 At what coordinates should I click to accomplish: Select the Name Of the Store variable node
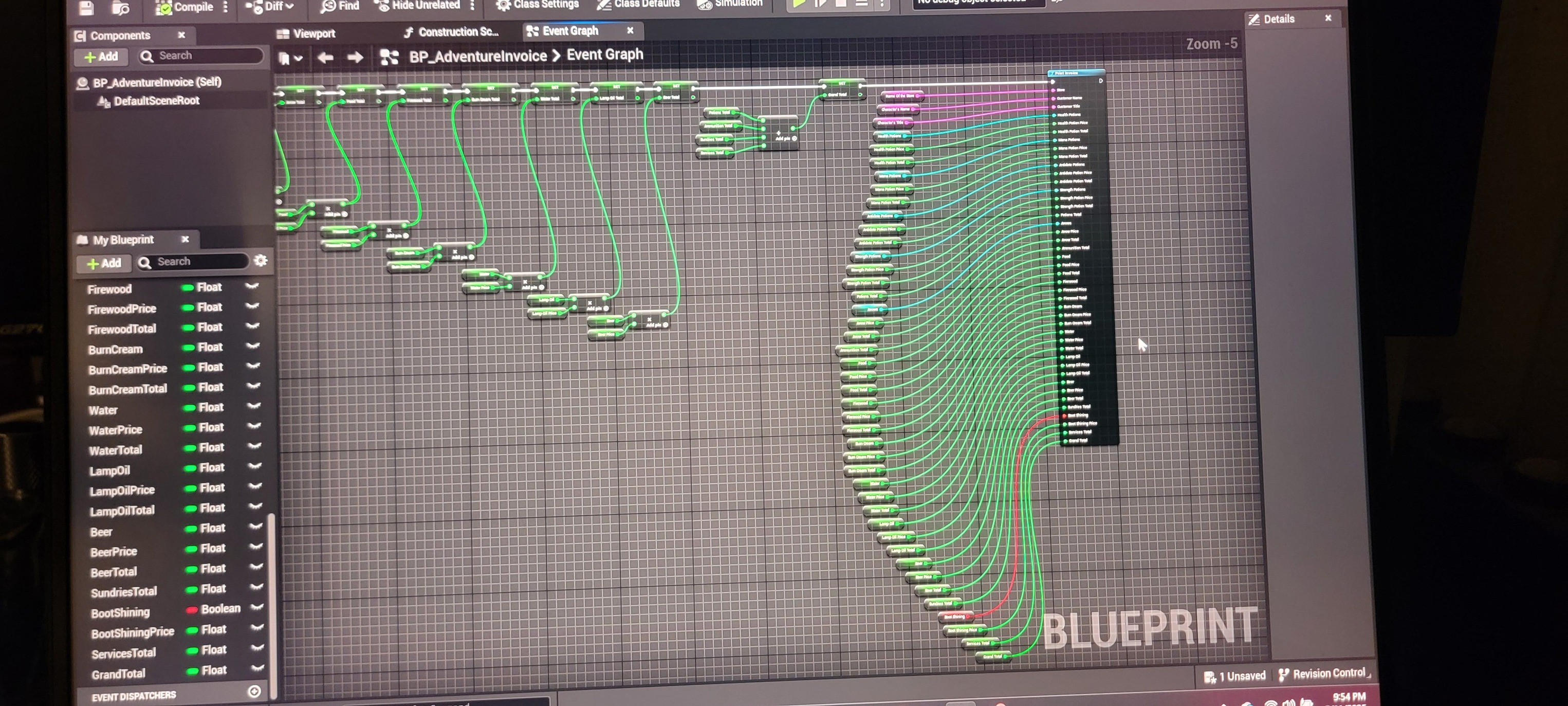902,96
